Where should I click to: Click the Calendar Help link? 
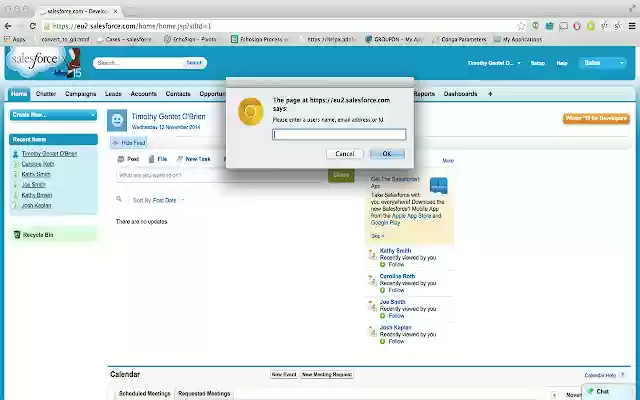point(600,375)
